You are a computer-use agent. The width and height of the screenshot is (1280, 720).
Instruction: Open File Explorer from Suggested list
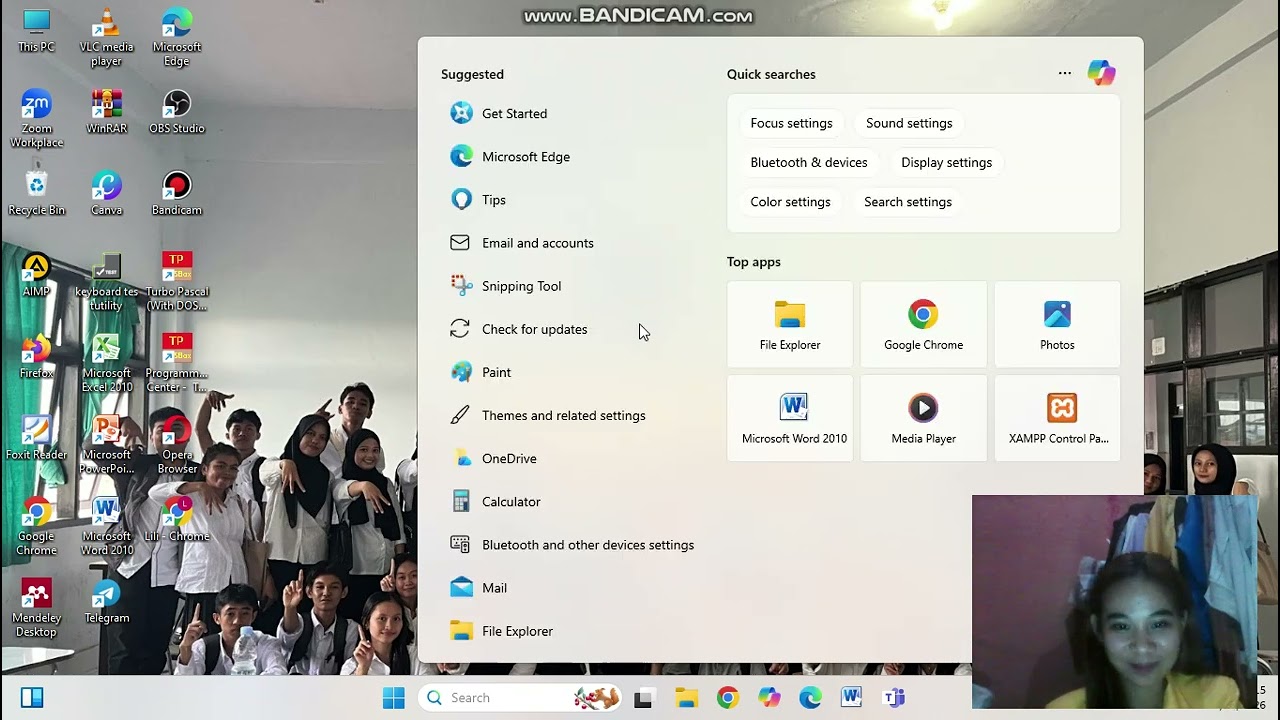(x=570, y=631)
